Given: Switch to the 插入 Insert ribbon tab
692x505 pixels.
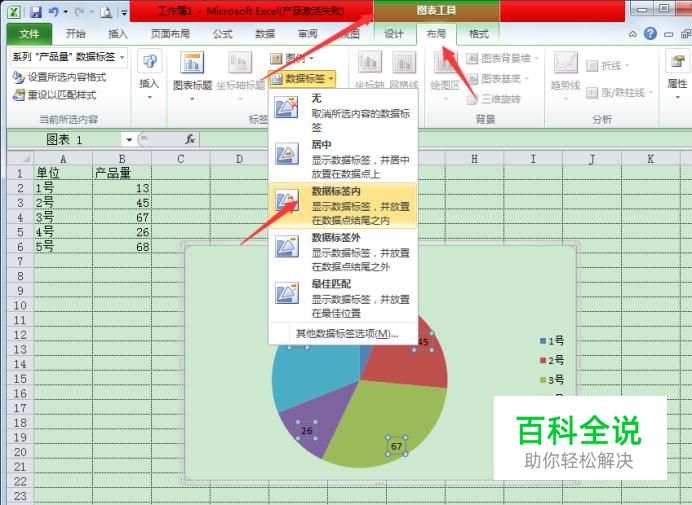Looking at the screenshot, I should [118, 34].
